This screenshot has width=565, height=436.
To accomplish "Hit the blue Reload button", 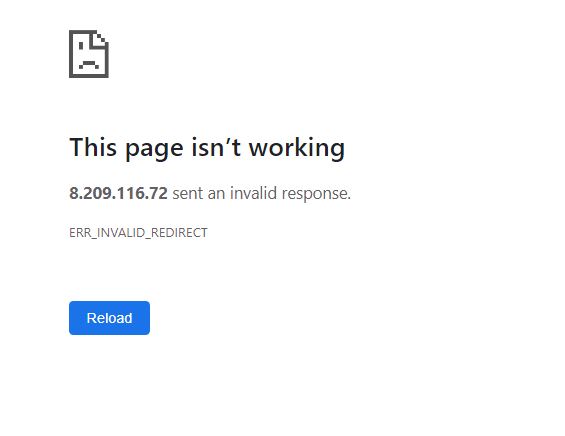I will (x=109, y=318).
